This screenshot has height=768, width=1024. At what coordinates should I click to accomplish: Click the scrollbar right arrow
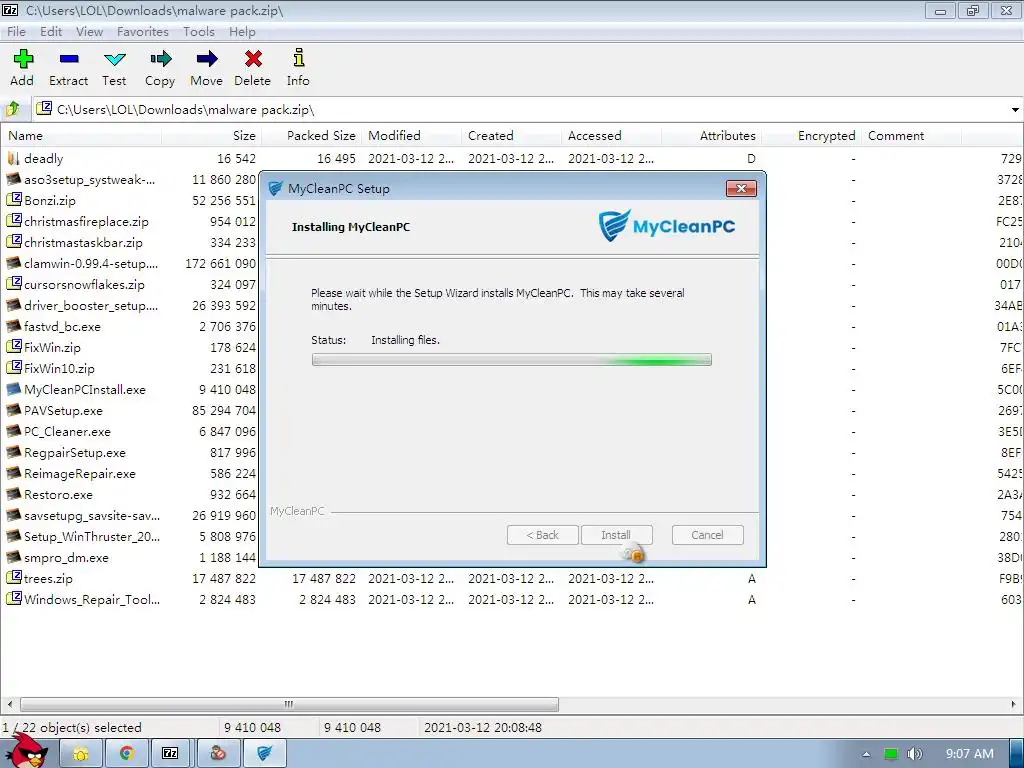coord(1014,704)
